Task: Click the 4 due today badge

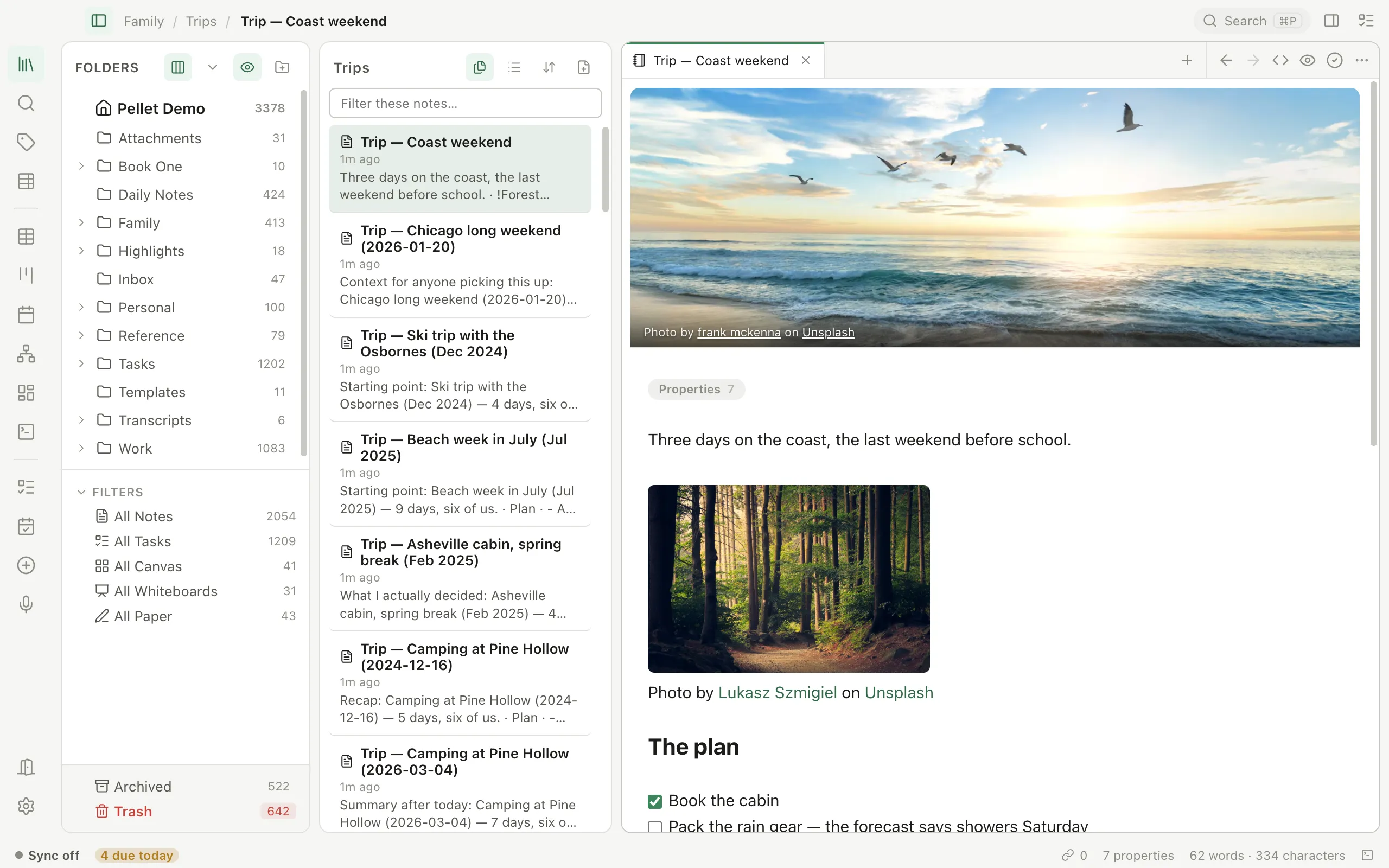Action: click(x=137, y=856)
